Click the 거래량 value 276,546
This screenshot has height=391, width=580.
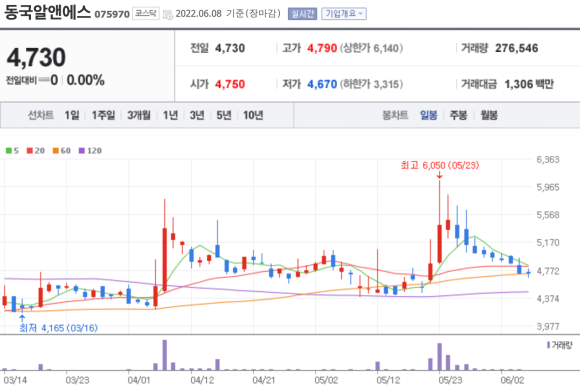click(517, 48)
